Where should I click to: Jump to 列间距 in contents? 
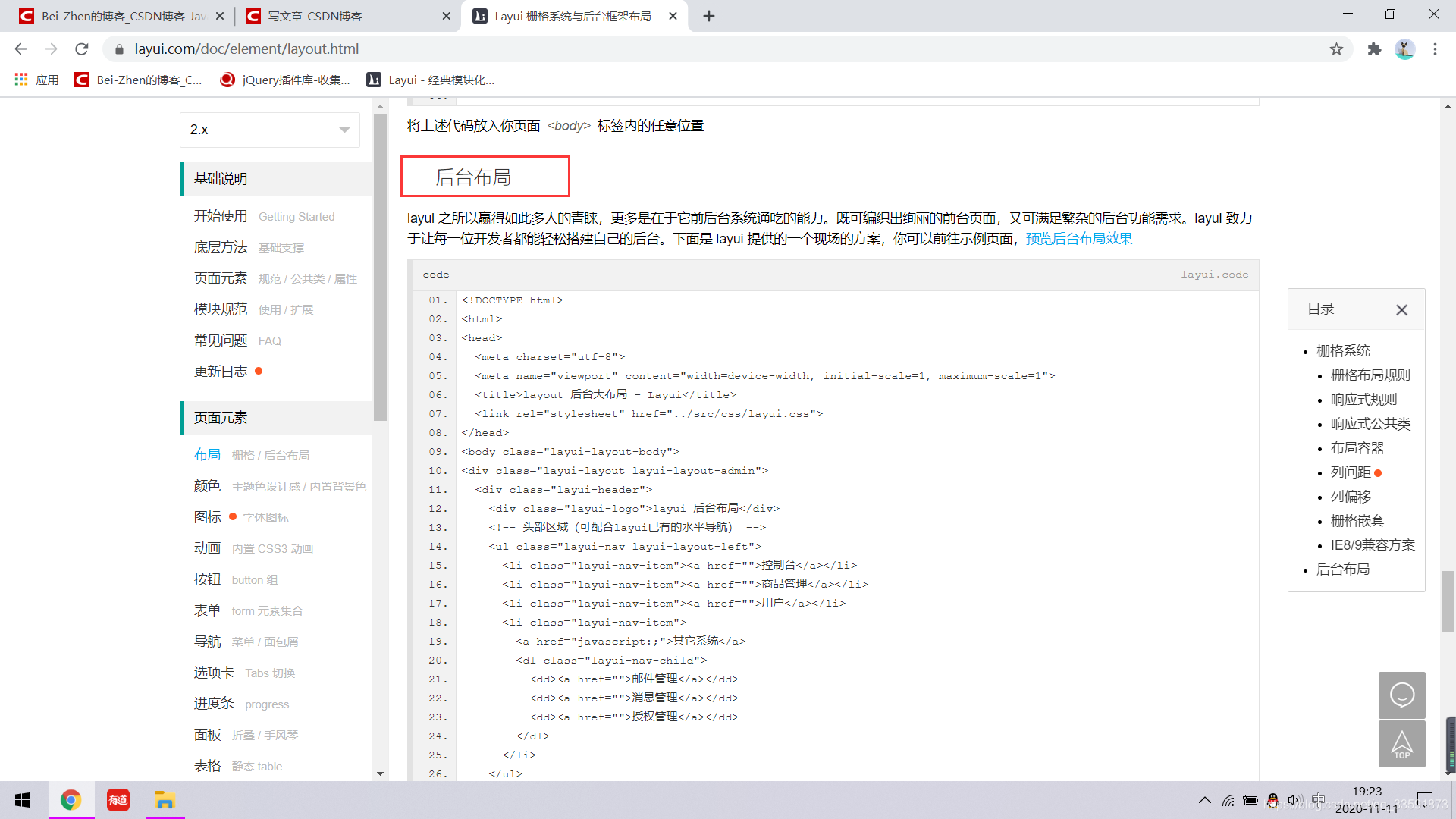(1351, 472)
